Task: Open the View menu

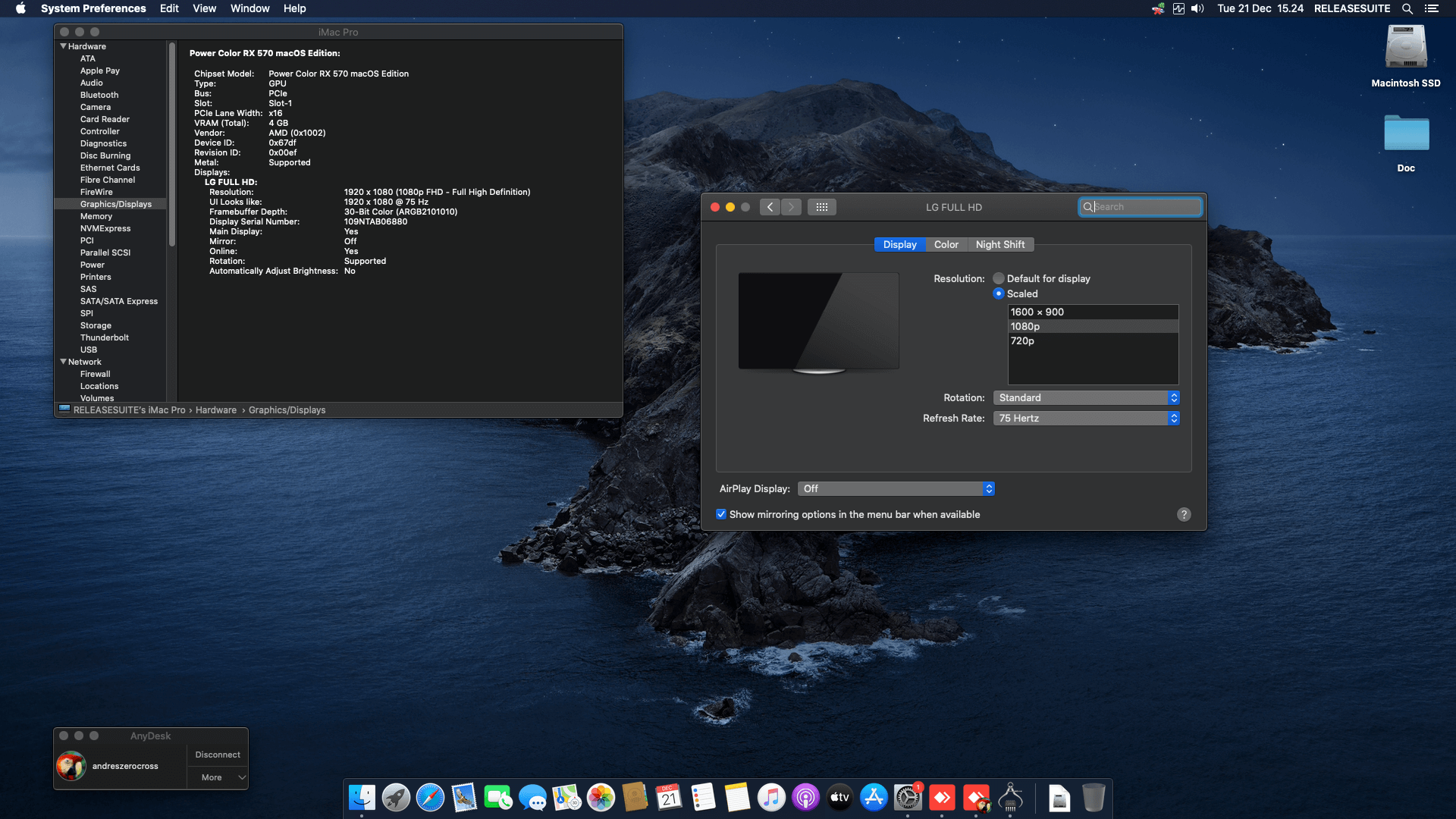Action: coord(204,8)
